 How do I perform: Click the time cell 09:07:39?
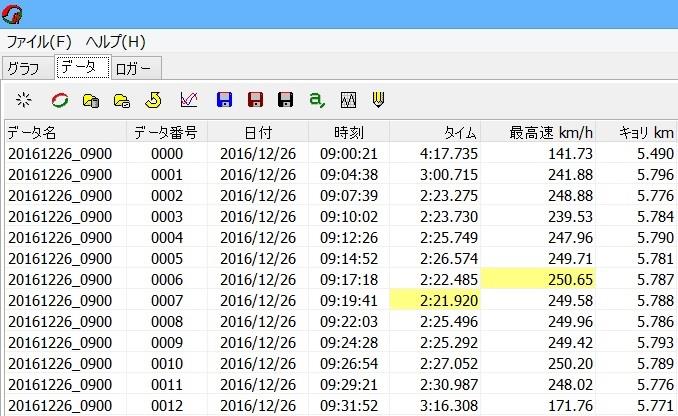click(x=349, y=195)
